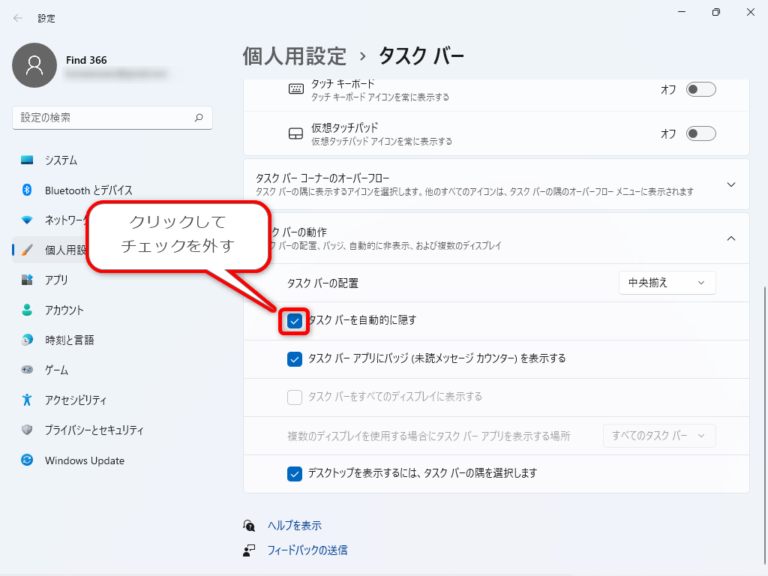Open Bluetooth とデバイス settings
The height and width of the screenshot is (576, 768).
(x=88, y=190)
